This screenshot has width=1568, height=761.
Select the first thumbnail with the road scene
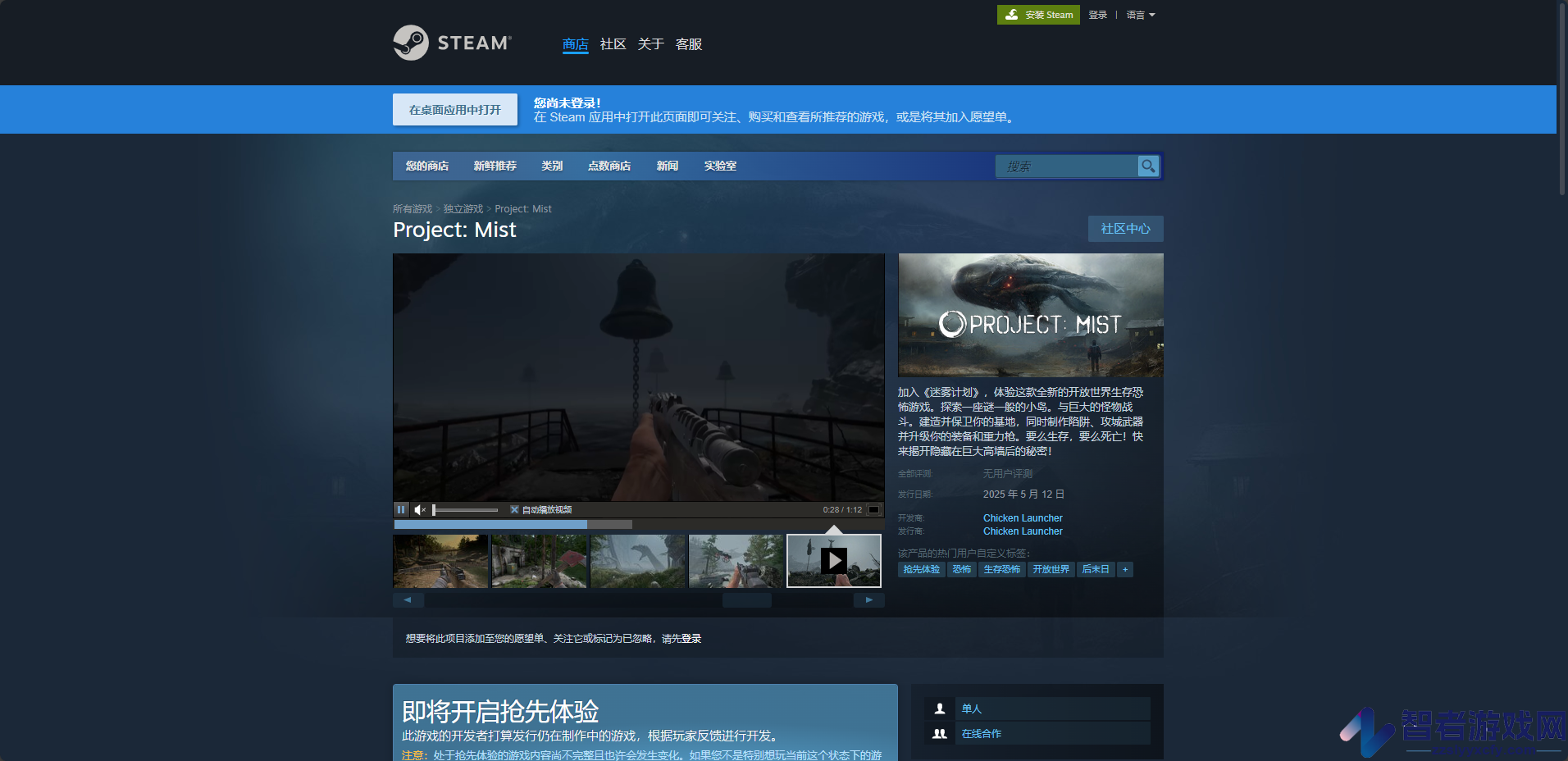pos(440,561)
